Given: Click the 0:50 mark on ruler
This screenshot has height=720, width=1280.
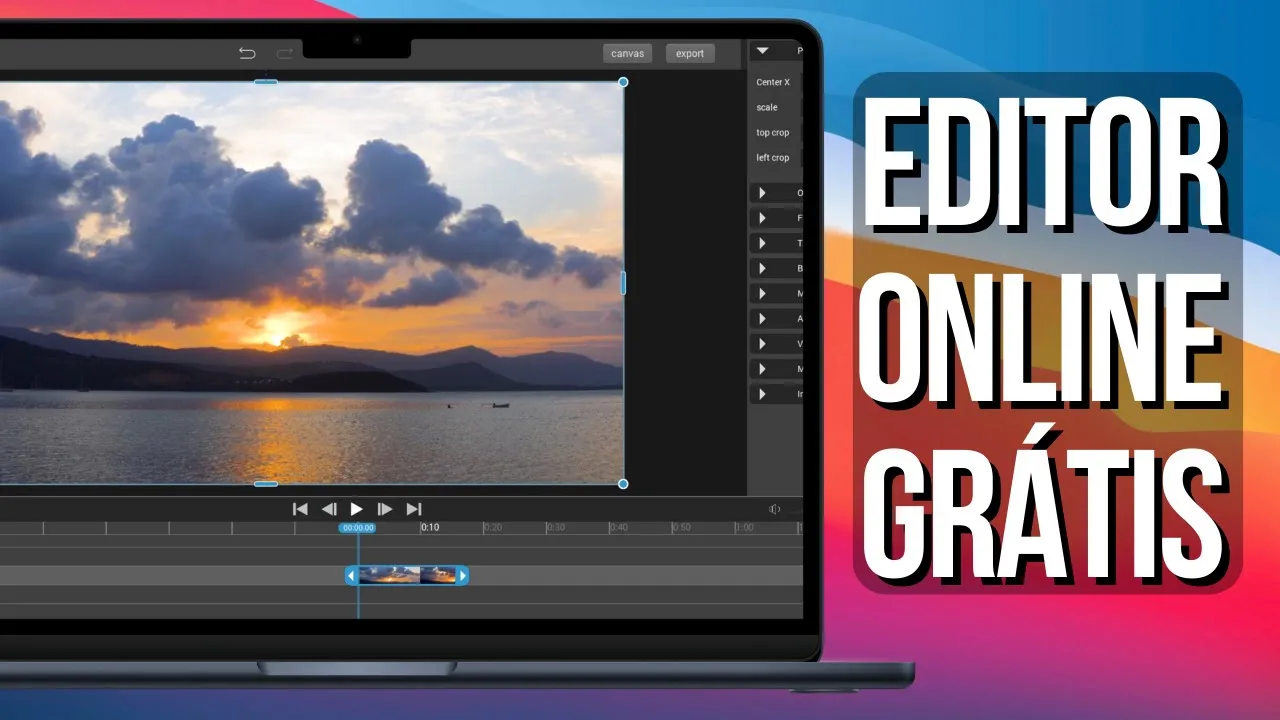Looking at the screenshot, I should tap(682, 527).
